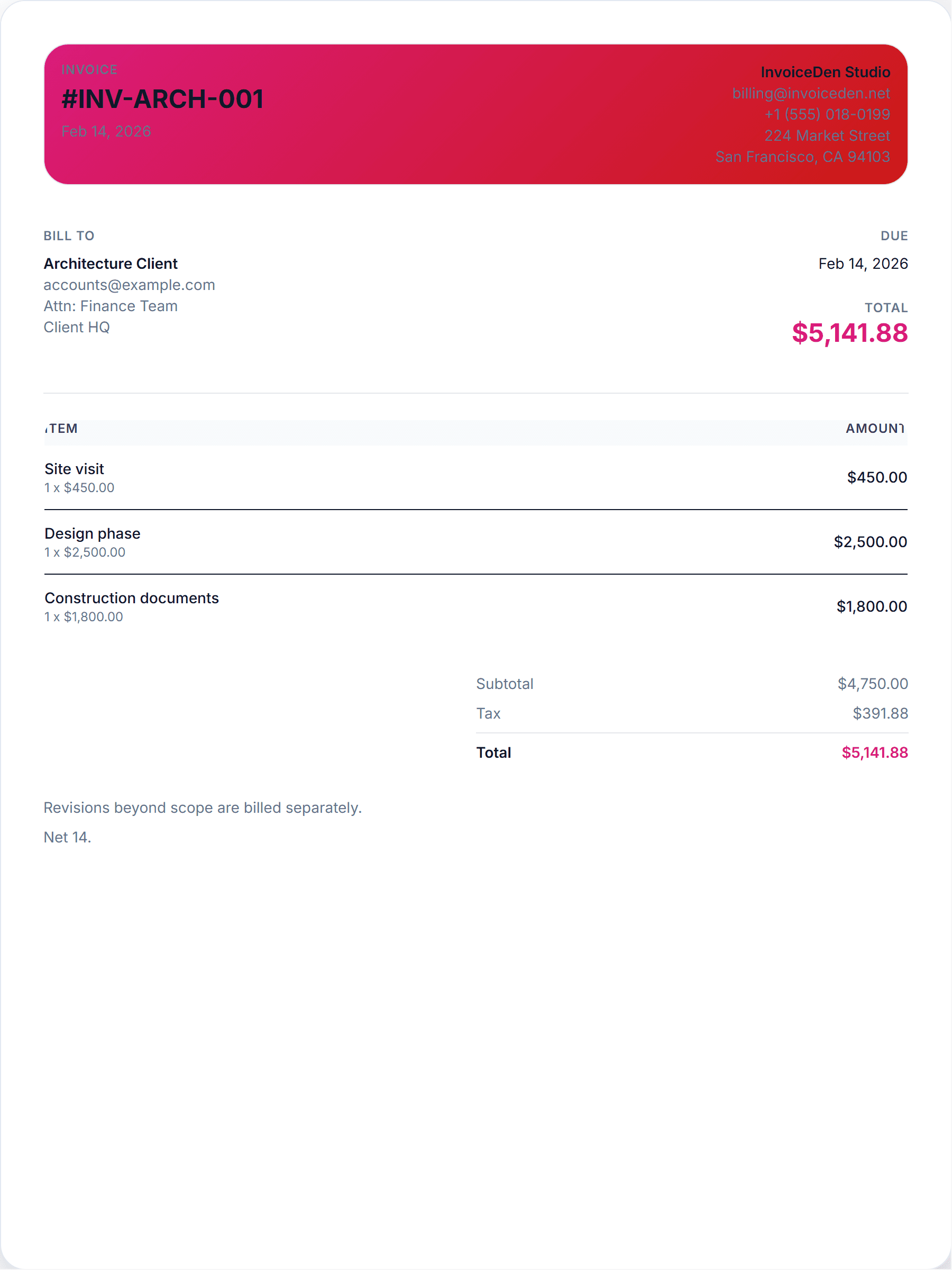Click the ITEM column header
Viewport: 952px width, 1270px height.
(61, 428)
